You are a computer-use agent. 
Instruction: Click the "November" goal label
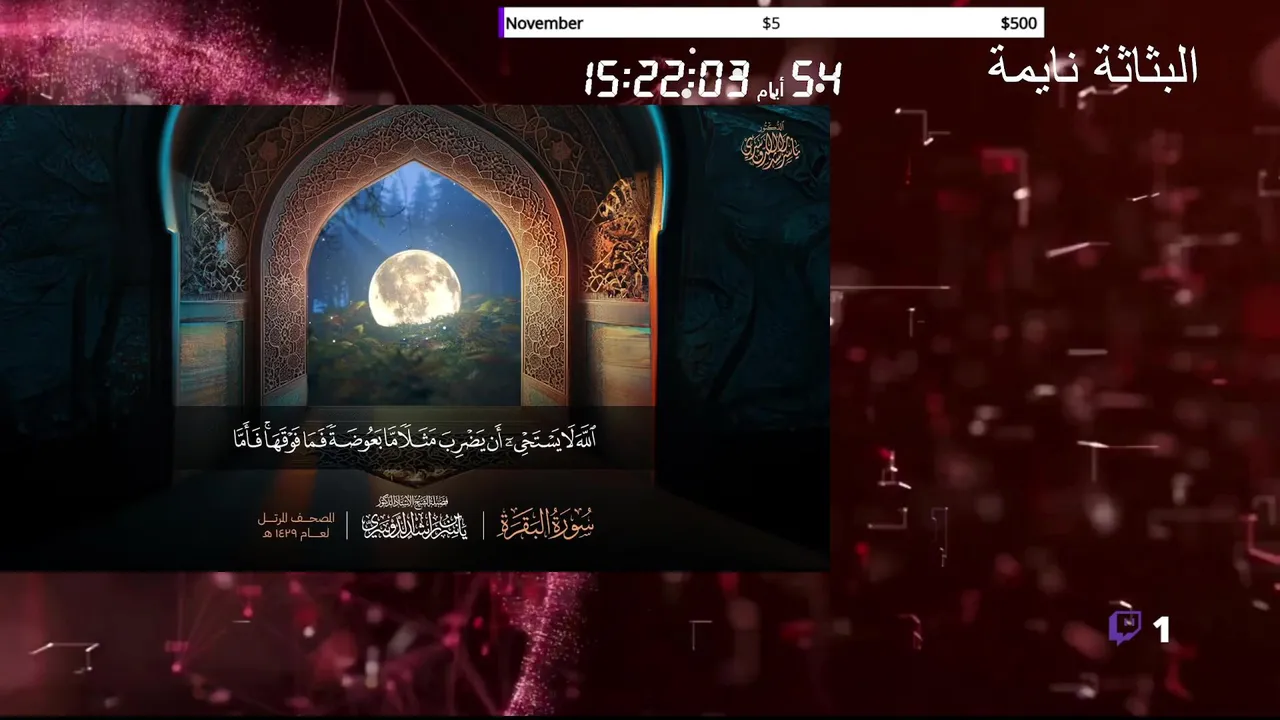(x=544, y=23)
